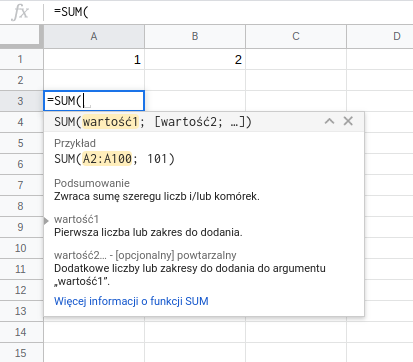
Task: Click the example range A2:A100
Action: coord(107,159)
